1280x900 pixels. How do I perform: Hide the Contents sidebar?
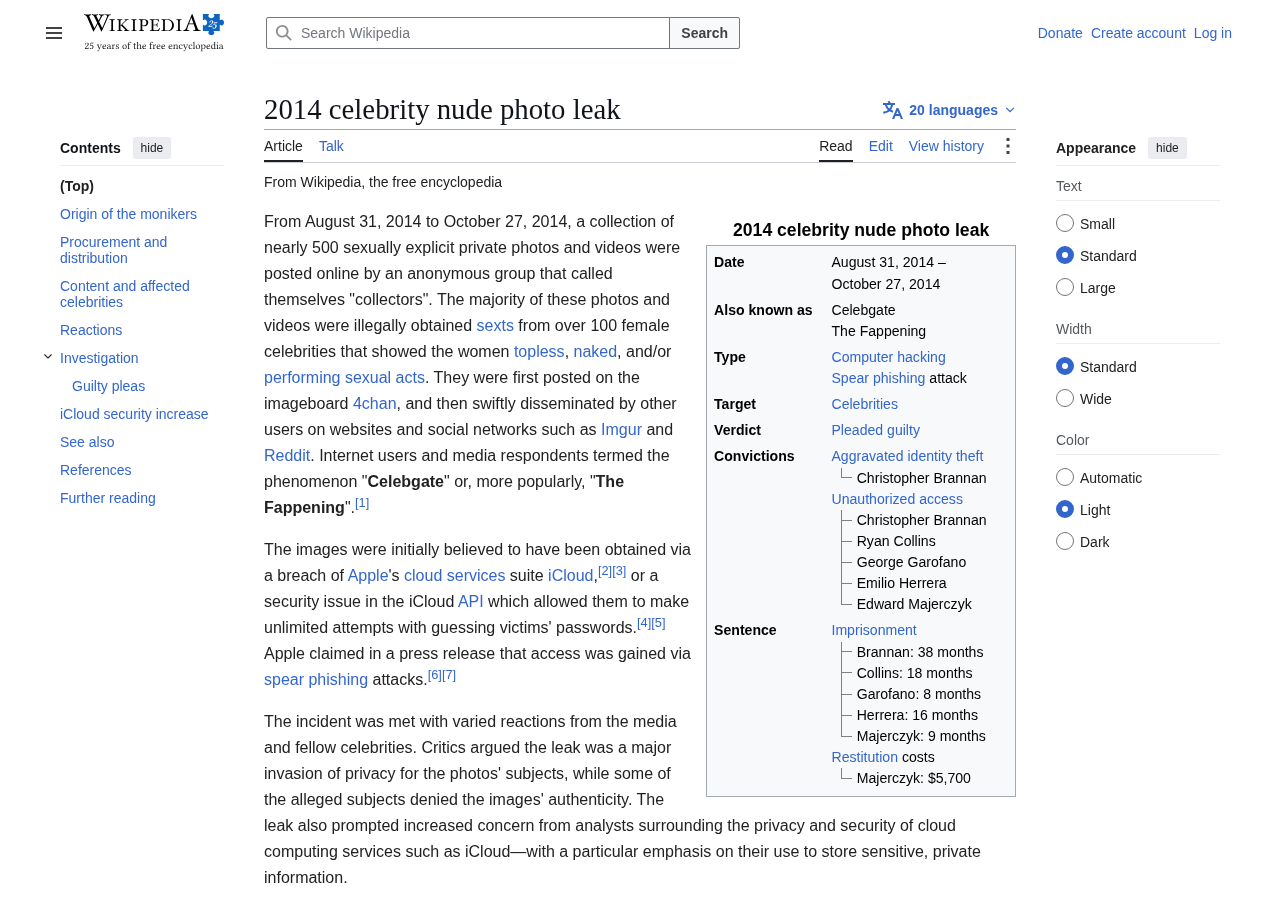point(152,148)
